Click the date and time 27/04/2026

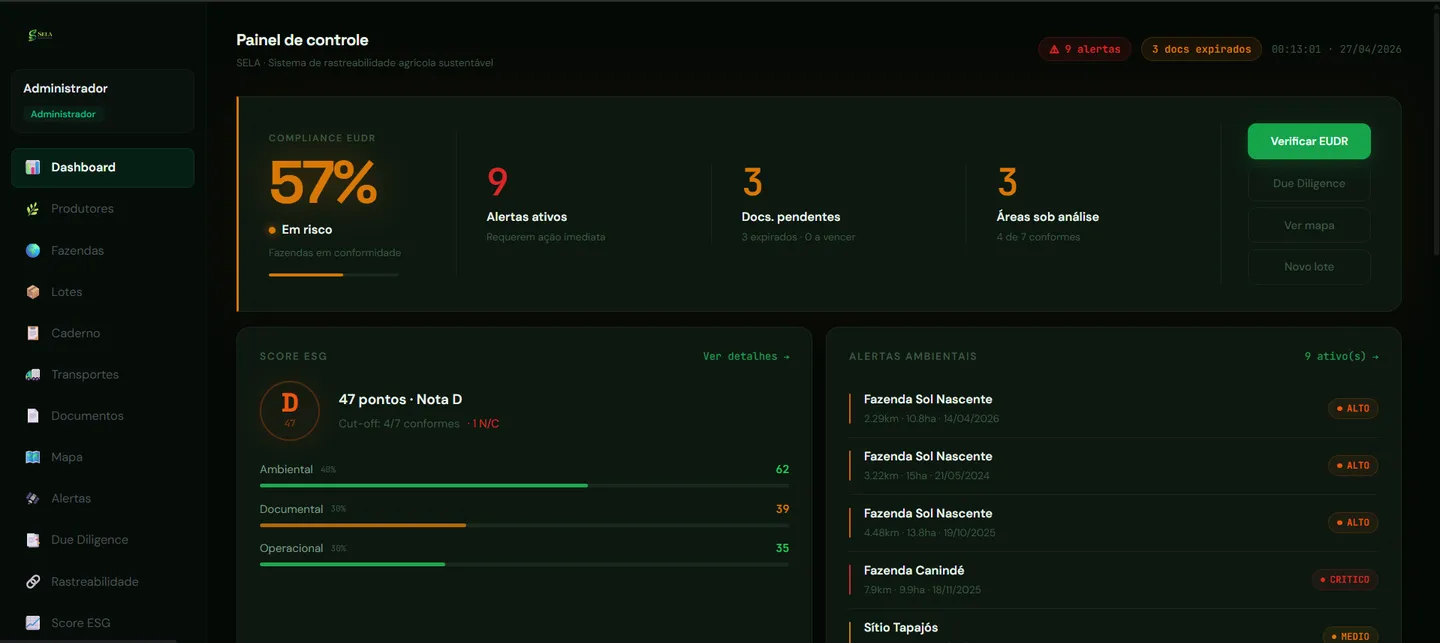pos(1336,49)
